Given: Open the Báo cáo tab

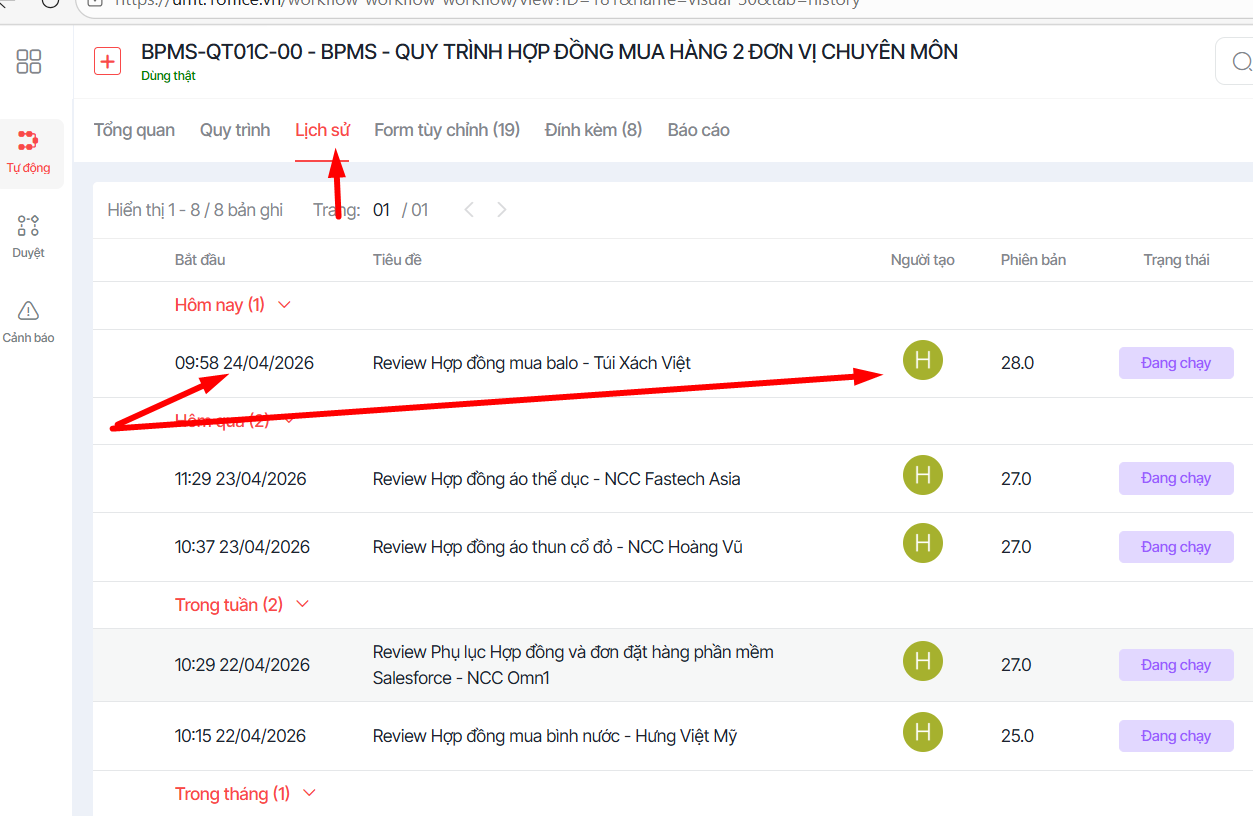Looking at the screenshot, I should pos(698,130).
